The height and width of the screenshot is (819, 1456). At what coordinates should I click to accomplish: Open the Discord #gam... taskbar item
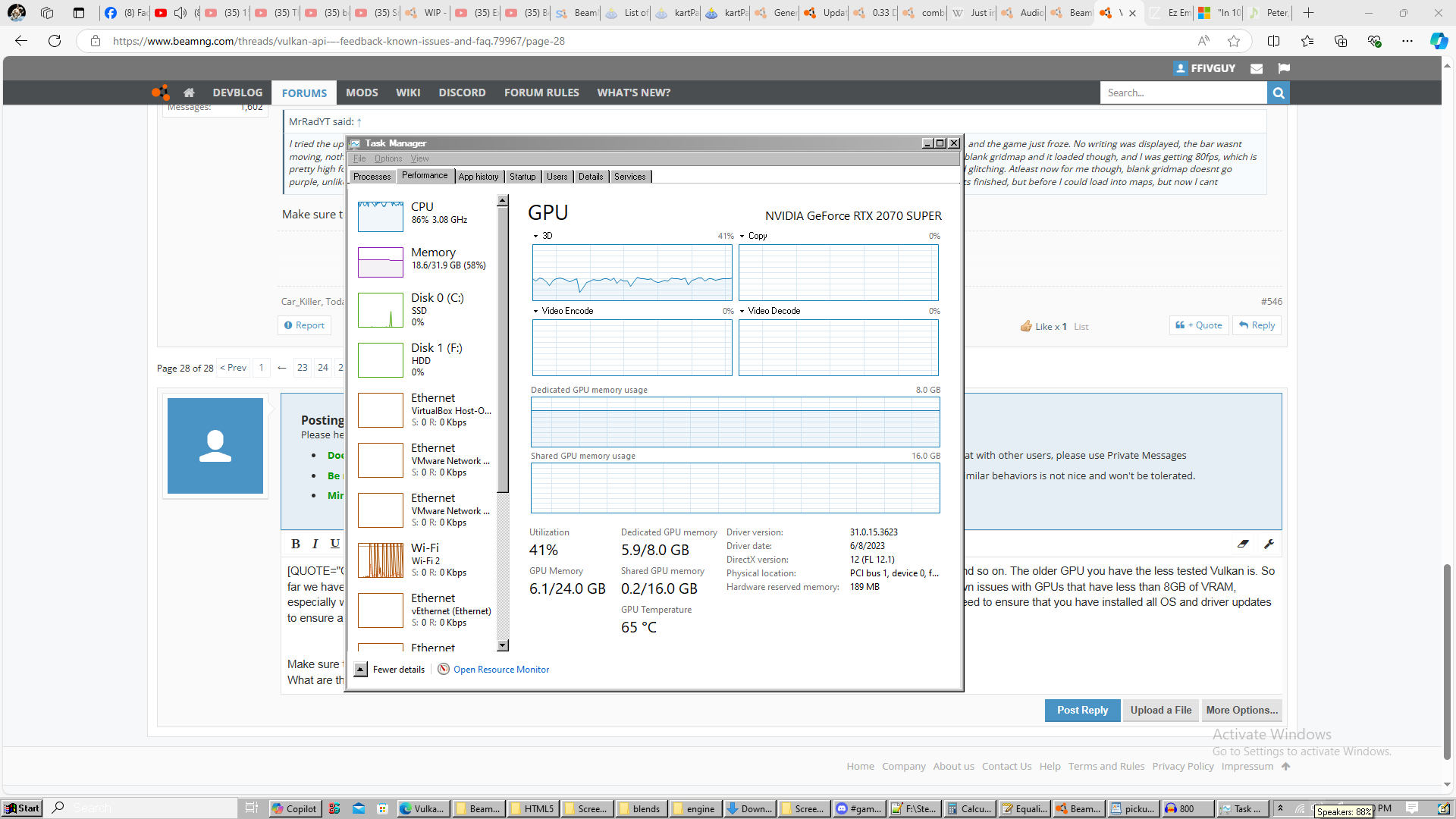click(858, 808)
